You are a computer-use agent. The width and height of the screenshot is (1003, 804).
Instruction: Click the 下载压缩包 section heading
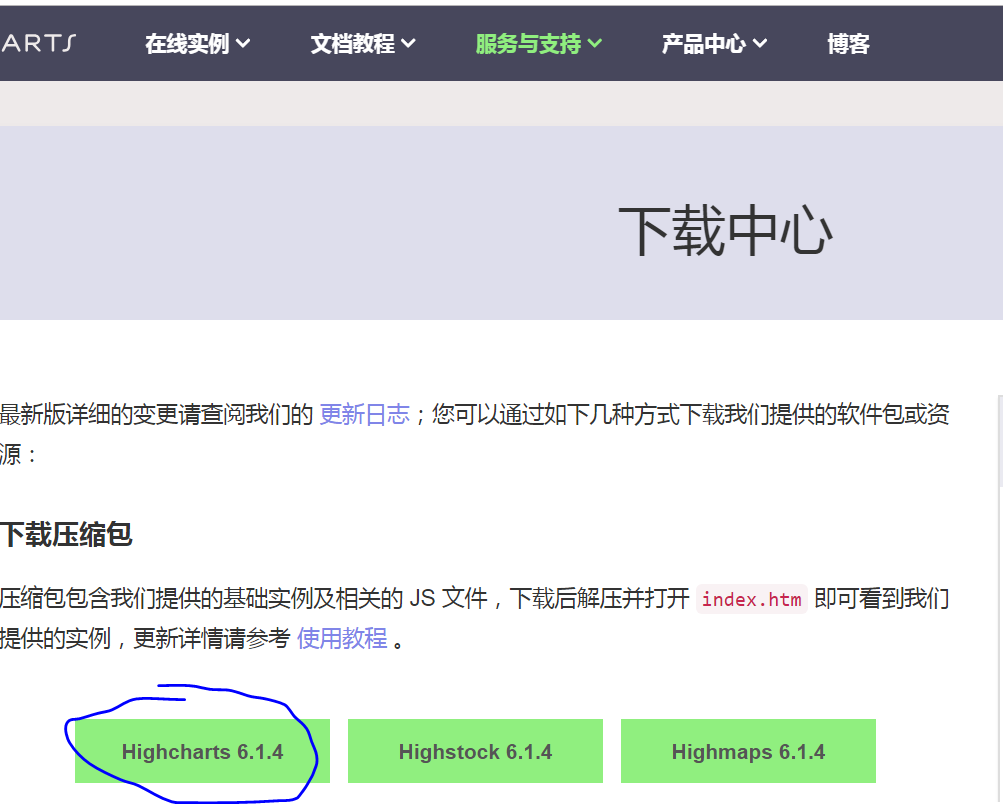pyautogui.click(x=66, y=534)
